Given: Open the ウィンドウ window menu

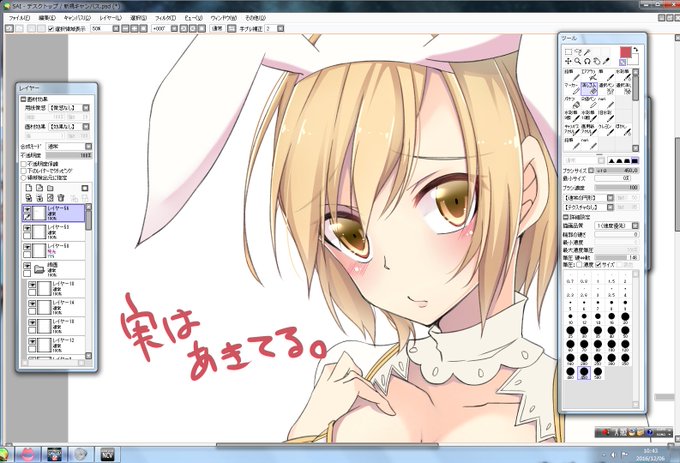Looking at the screenshot, I should 223,18.
